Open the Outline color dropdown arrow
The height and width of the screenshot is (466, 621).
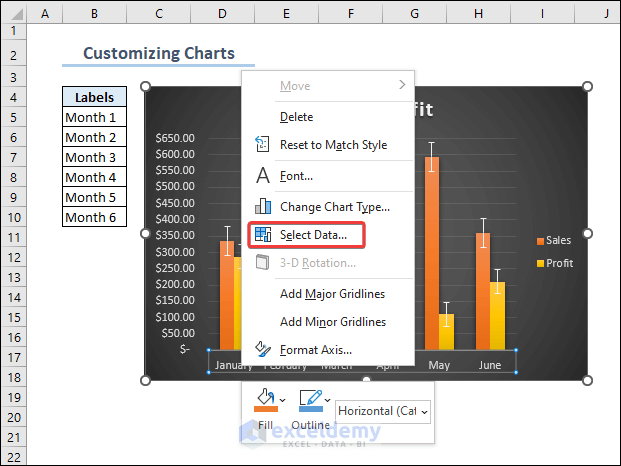pos(328,400)
